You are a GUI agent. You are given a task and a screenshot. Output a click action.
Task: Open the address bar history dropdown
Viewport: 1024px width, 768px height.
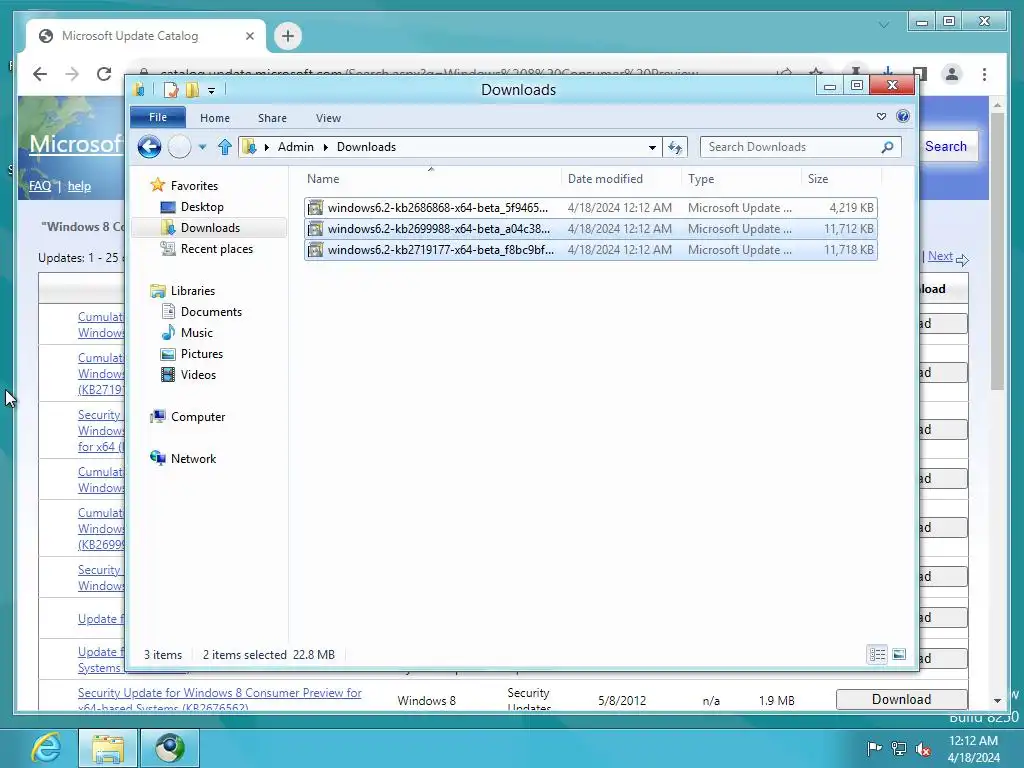[652, 147]
